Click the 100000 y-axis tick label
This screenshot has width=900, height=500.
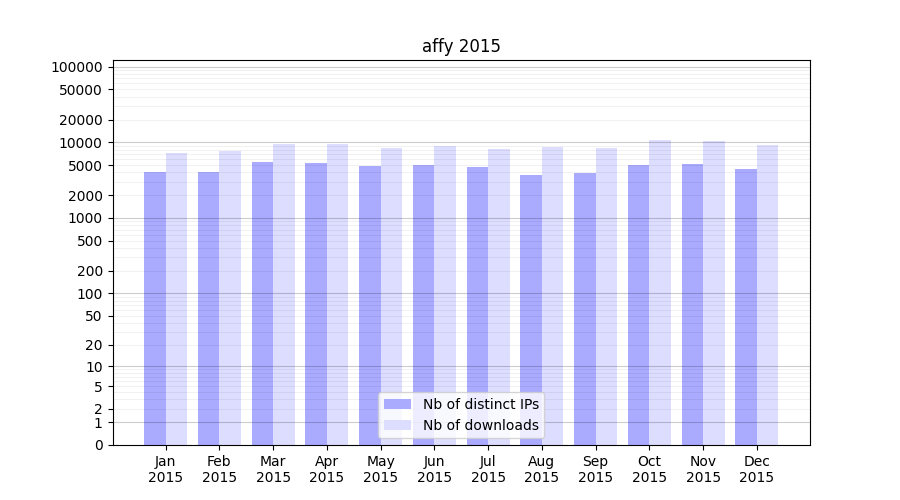click(77, 67)
